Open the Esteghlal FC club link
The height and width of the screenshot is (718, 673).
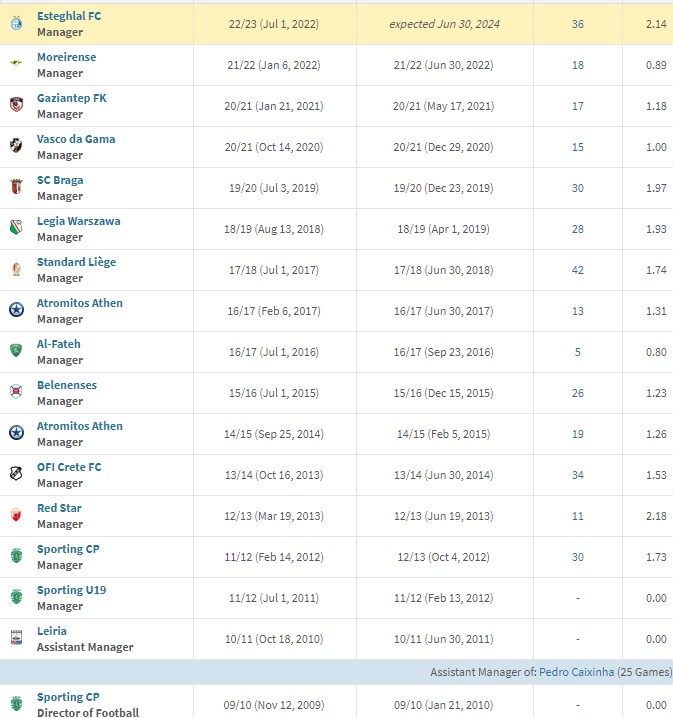click(x=69, y=16)
